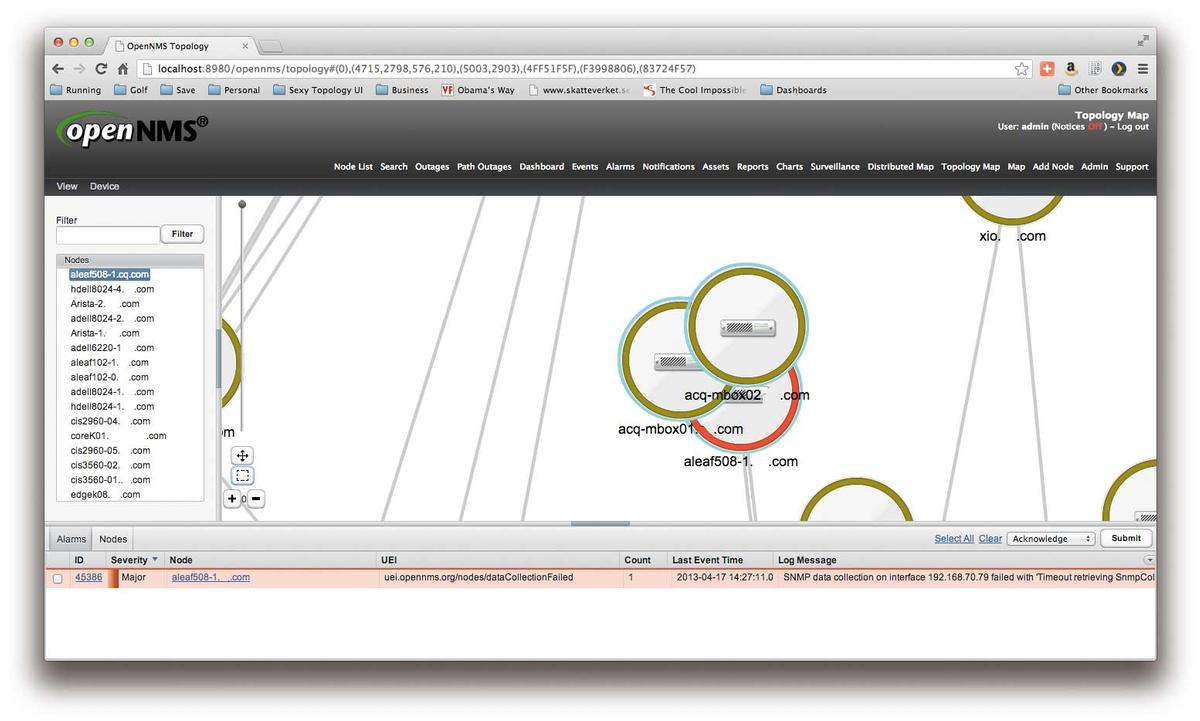Click the zoom slider handle
The width and height of the screenshot is (1200, 721).
241,204
